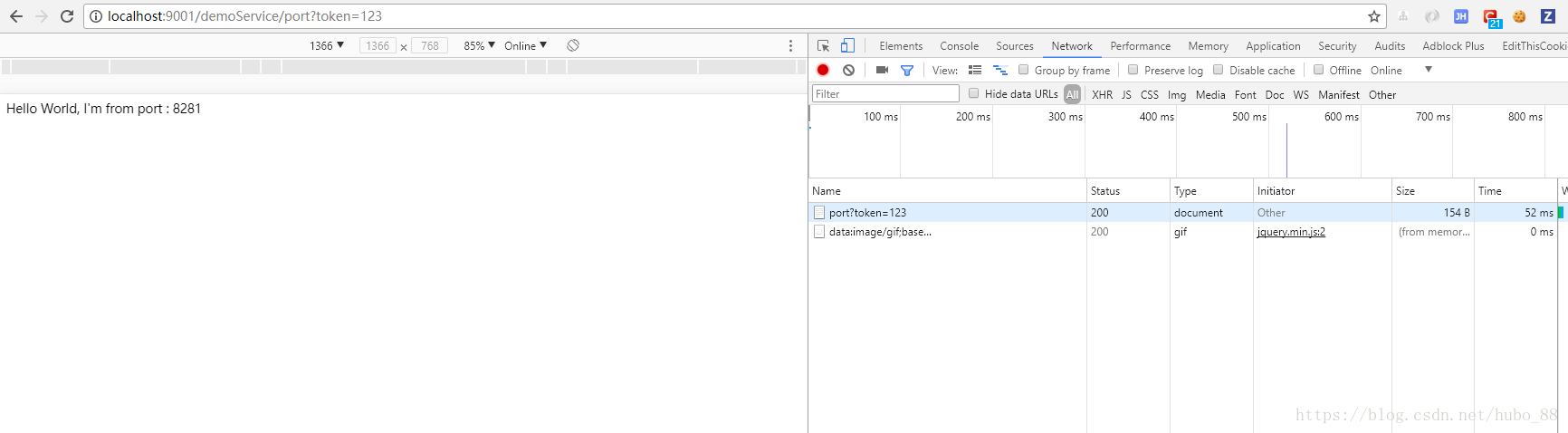The width and height of the screenshot is (1568, 433).
Task: Open the 85% zoom dropdown
Action: [x=479, y=45]
